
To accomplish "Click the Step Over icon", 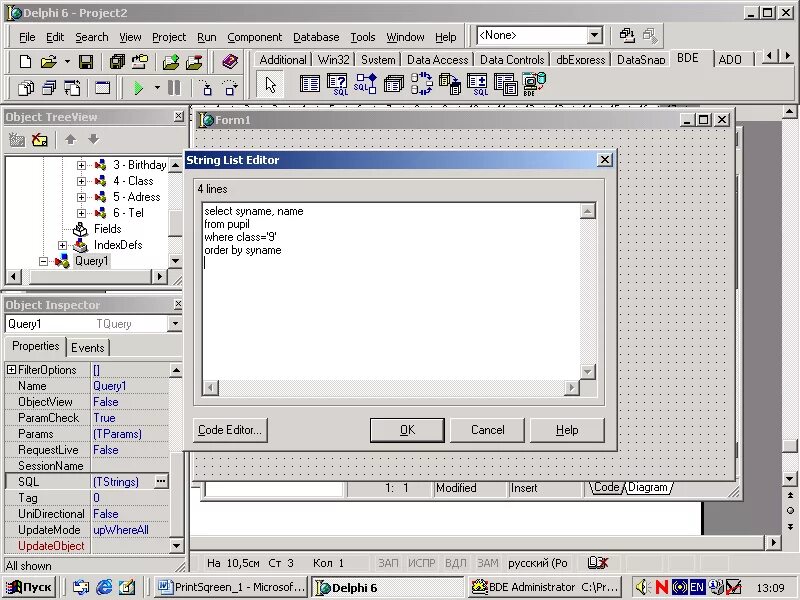I will pos(230,88).
